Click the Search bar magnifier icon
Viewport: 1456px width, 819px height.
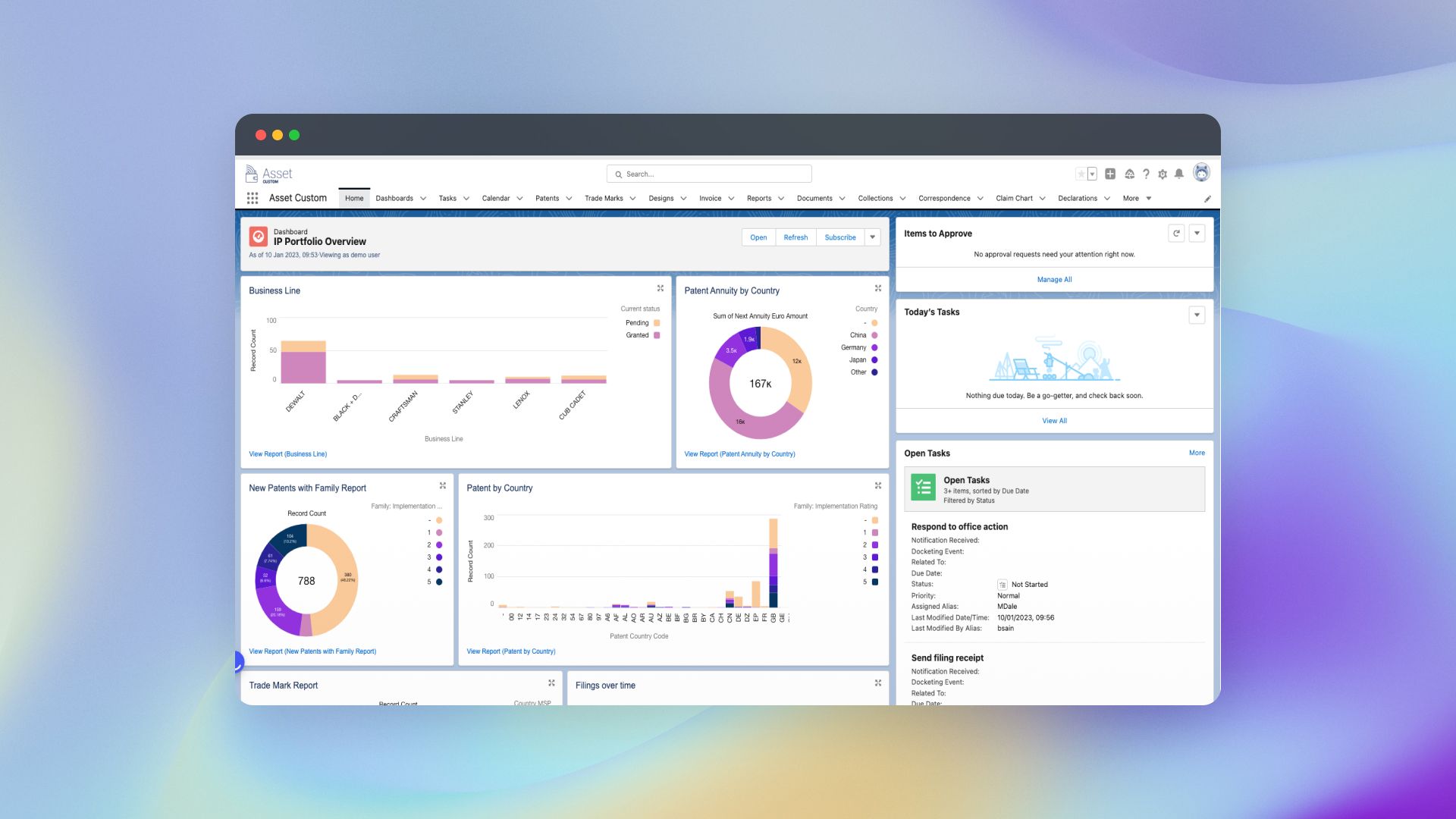pyautogui.click(x=620, y=174)
